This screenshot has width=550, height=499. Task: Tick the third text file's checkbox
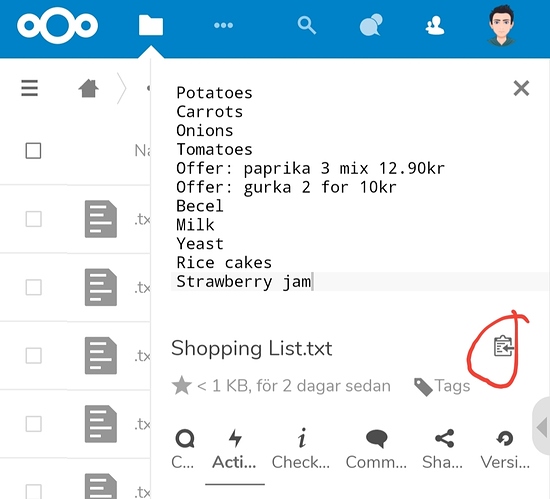(x=33, y=355)
